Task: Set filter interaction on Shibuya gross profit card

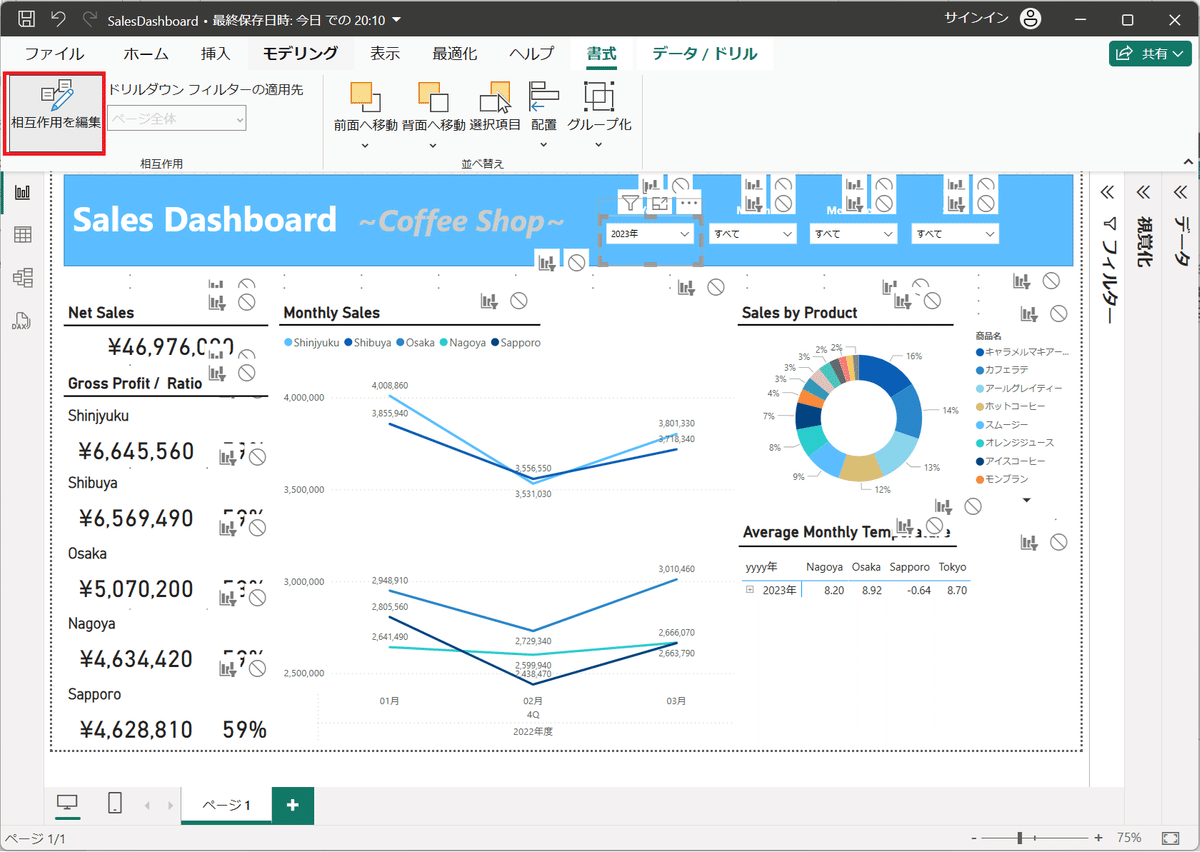Action: tap(230, 527)
